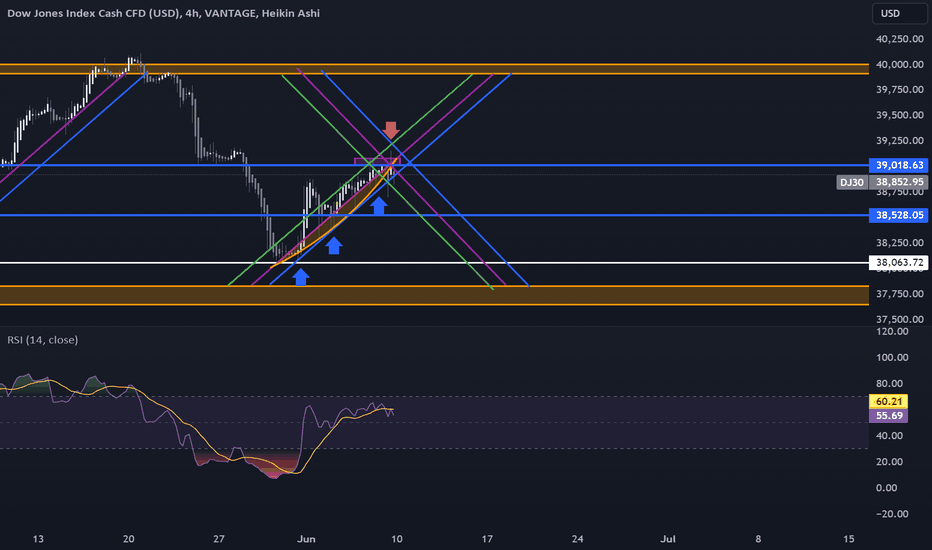Click the 39,500.00 price axis label
Screen dimensions: 932x550
tap(899, 115)
